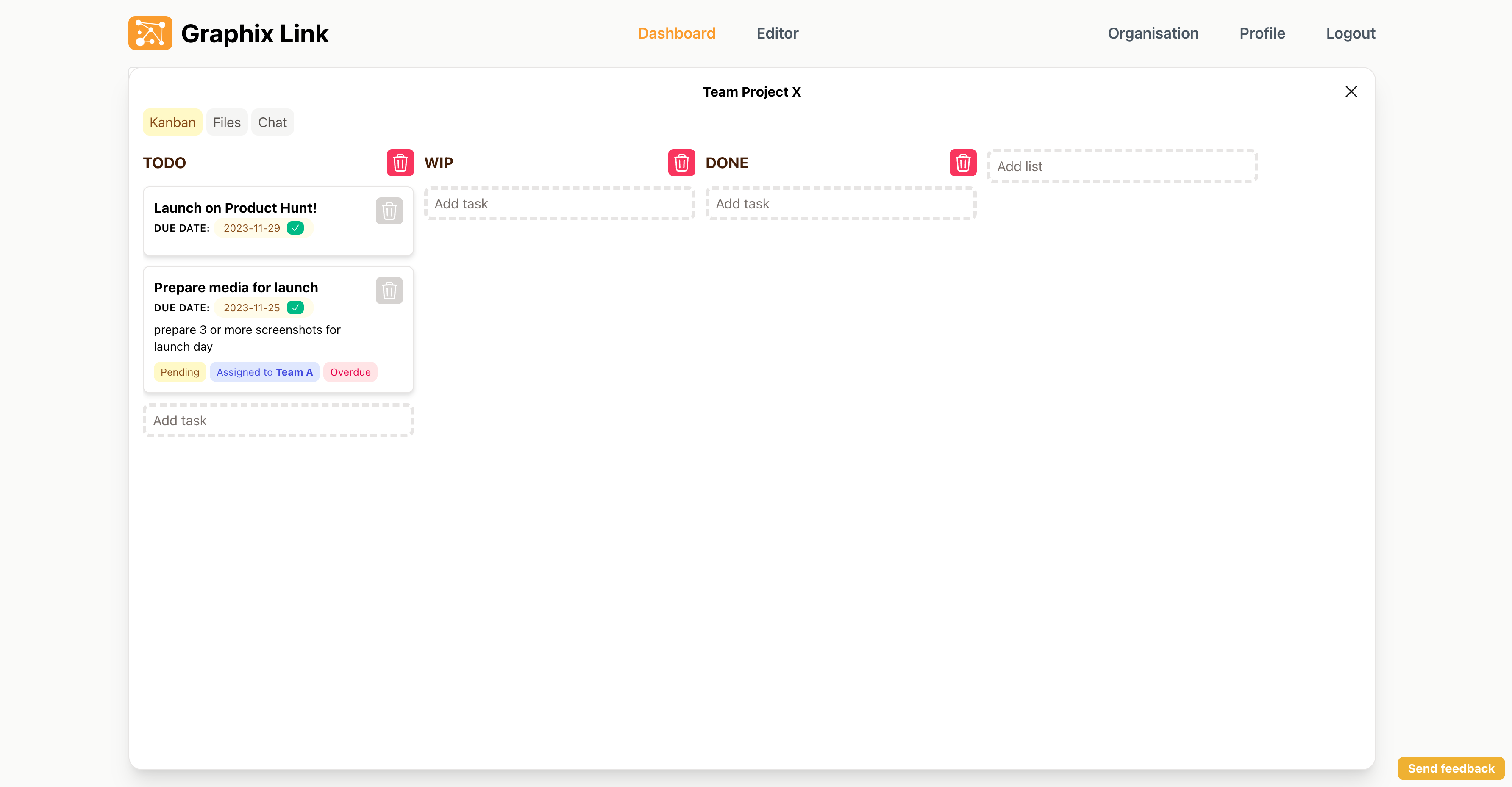Click Add task field in the DONE column
The width and height of the screenshot is (1512, 787).
[x=840, y=204]
